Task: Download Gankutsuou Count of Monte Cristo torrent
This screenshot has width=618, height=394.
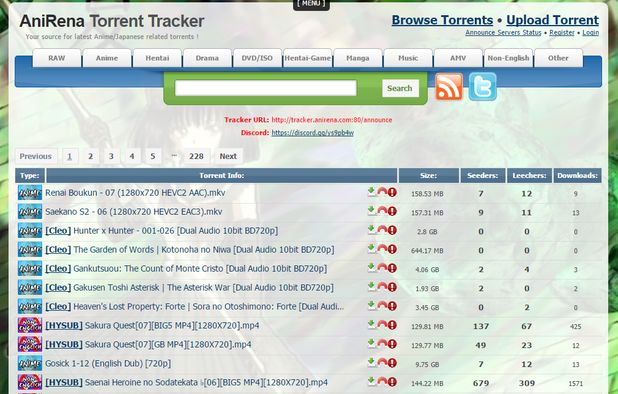Action: tap(371, 268)
